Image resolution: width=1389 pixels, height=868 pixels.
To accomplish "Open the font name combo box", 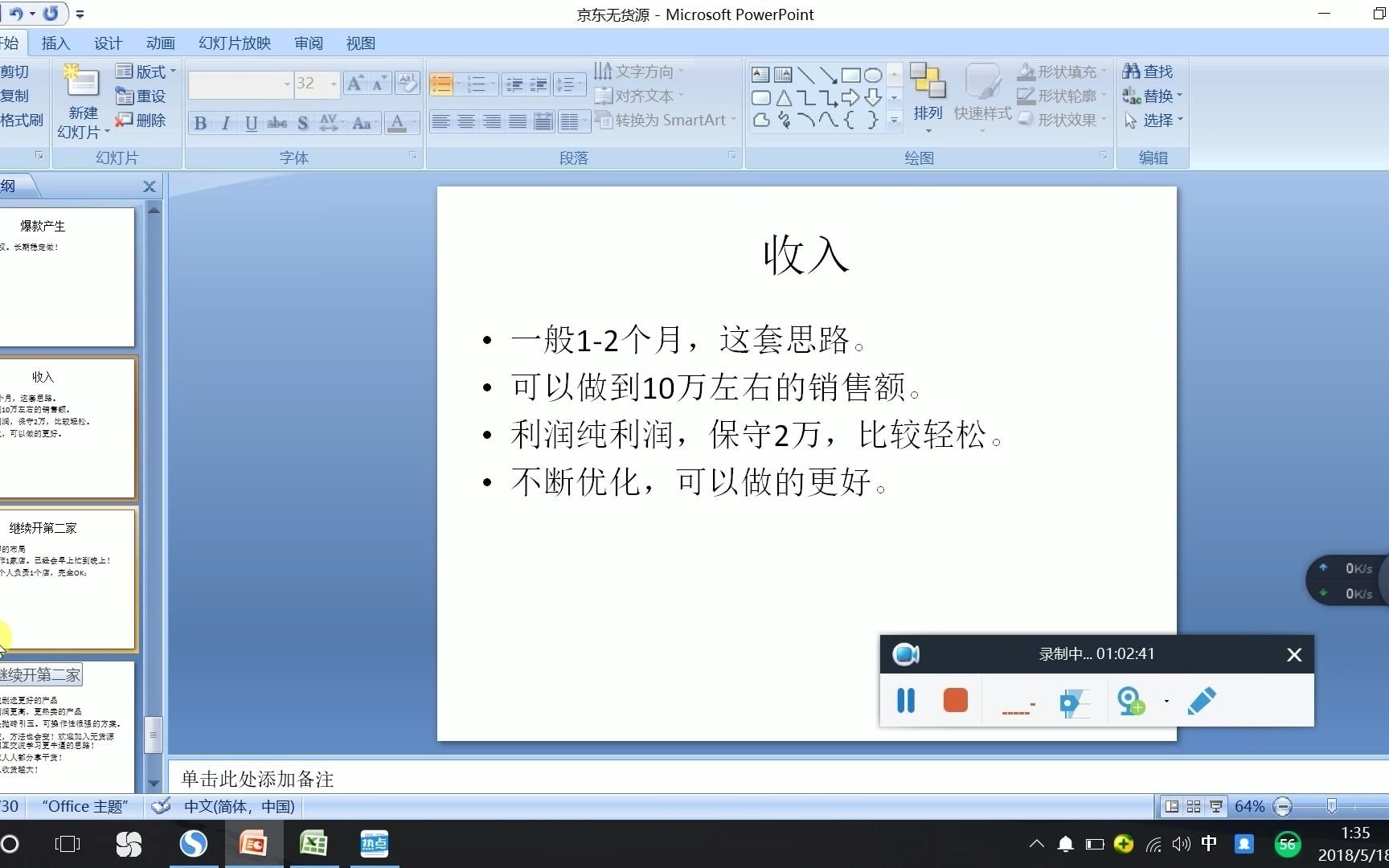I will (240, 84).
